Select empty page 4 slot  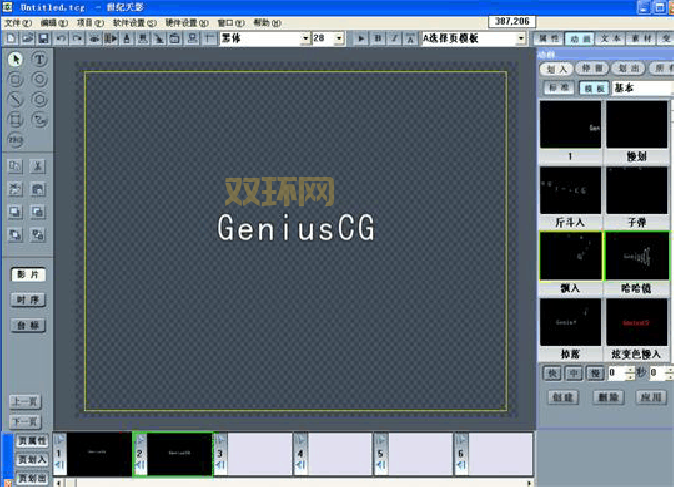[x=340, y=453]
